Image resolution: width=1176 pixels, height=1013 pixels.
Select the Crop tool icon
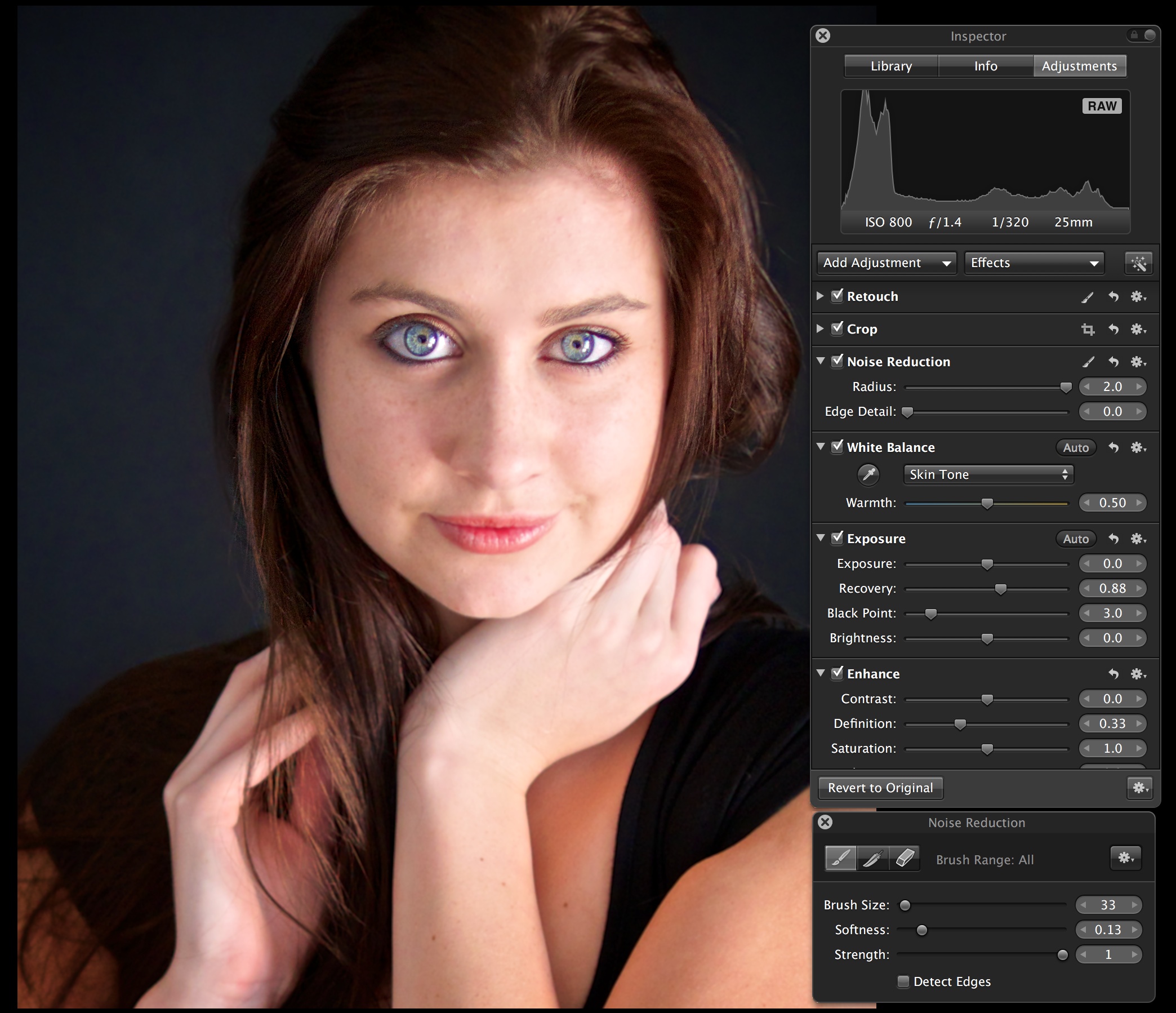(1088, 330)
